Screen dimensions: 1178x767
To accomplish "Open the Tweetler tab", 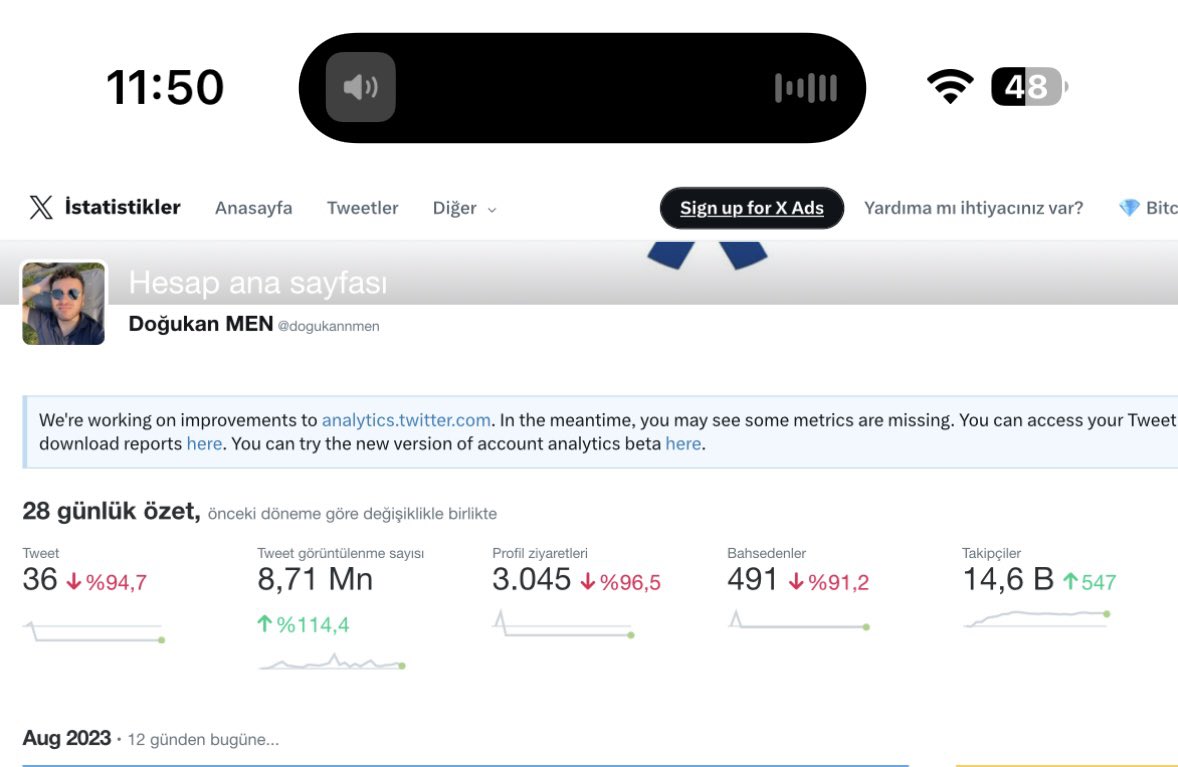I will pos(363,208).
